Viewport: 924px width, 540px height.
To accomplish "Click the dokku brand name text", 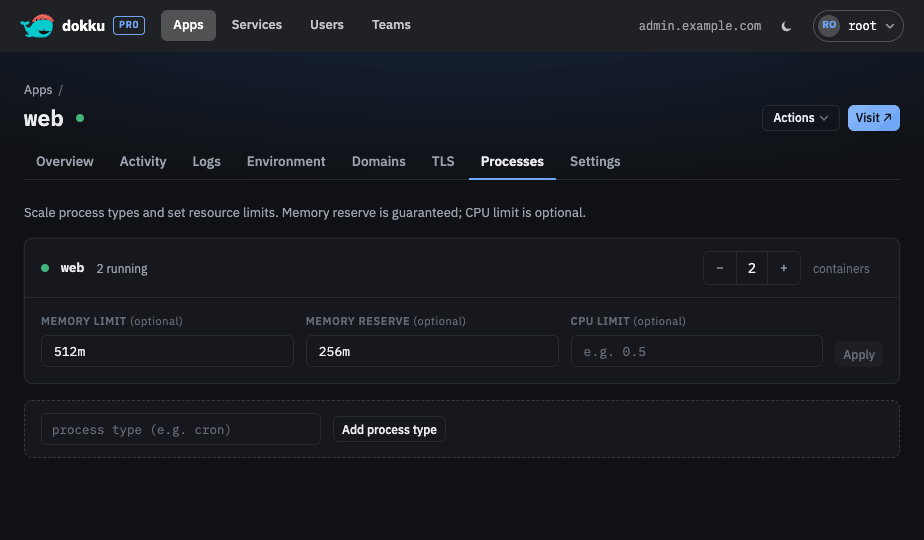I will 83,26.
